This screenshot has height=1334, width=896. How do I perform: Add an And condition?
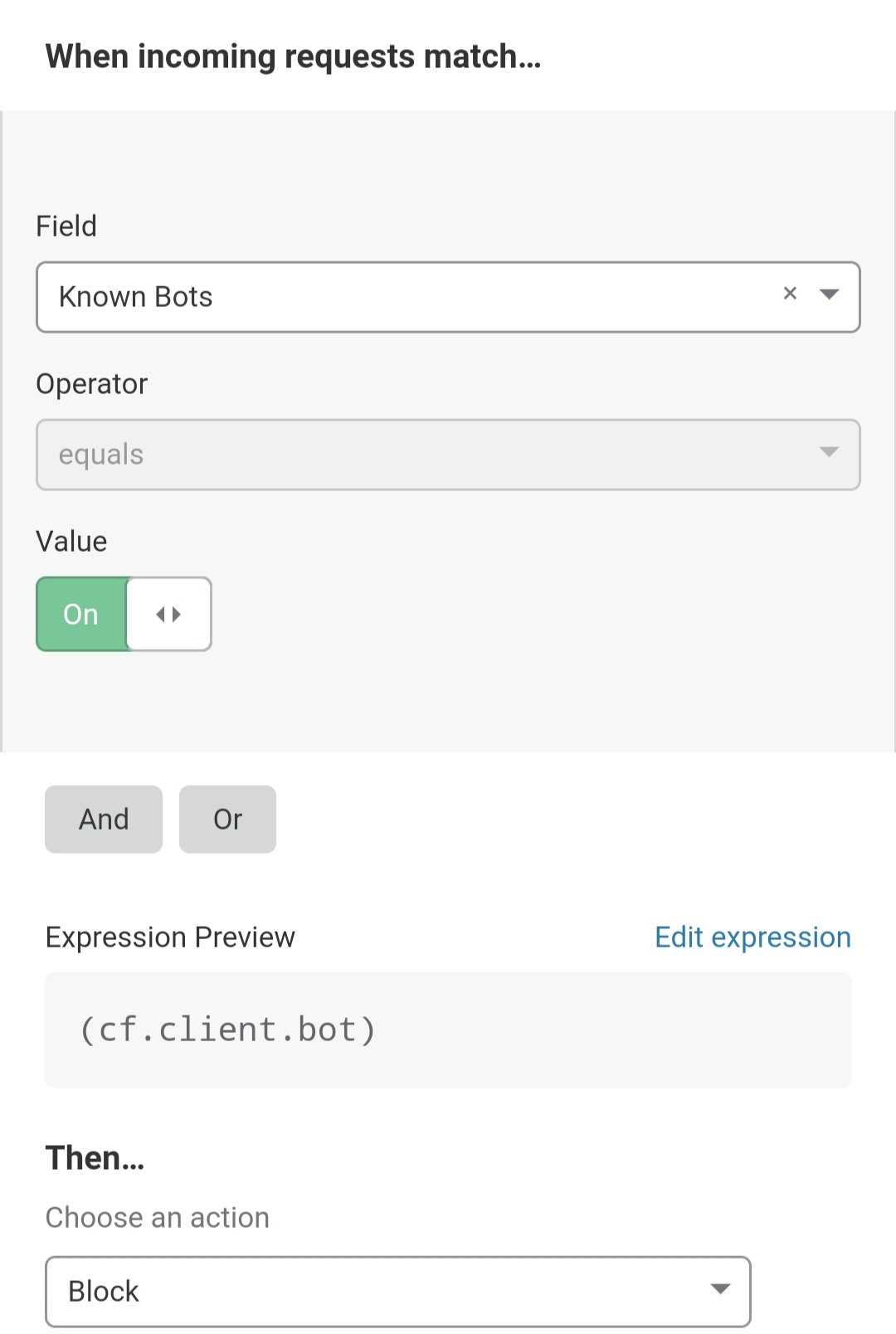point(104,819)
